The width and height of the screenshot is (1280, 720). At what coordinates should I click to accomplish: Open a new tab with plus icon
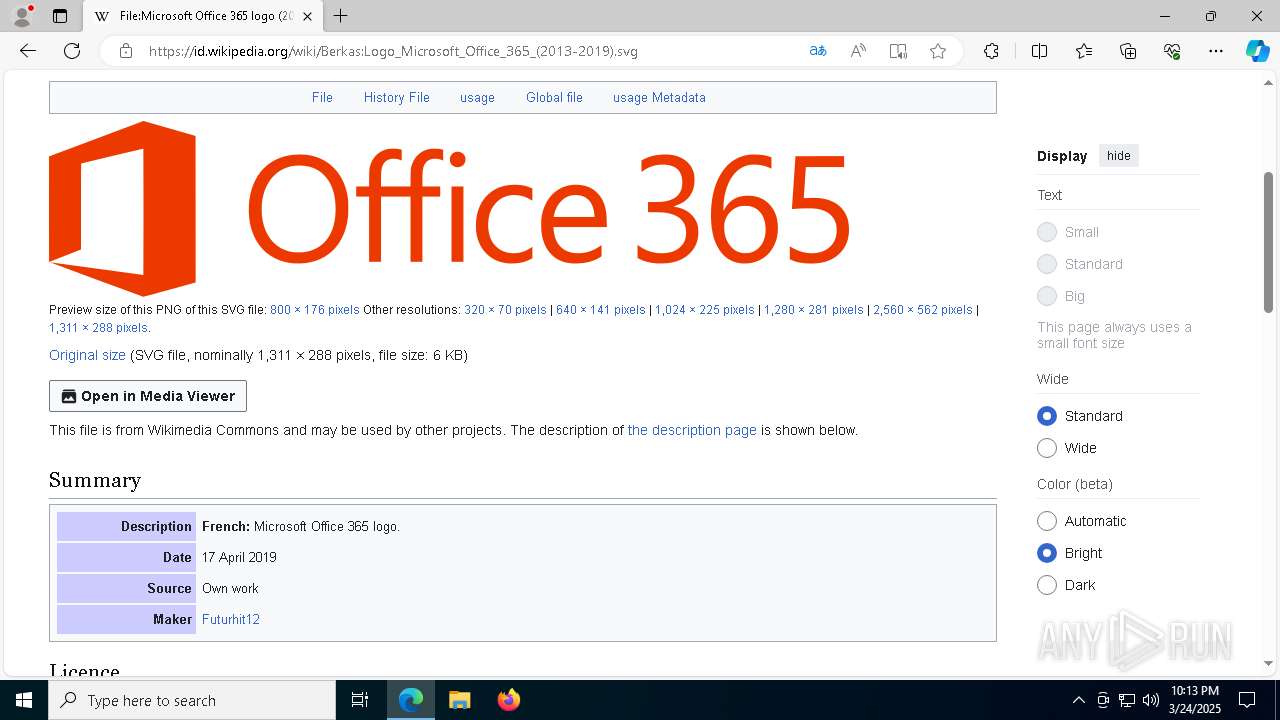pyautogui.click(x=341, y=16)
